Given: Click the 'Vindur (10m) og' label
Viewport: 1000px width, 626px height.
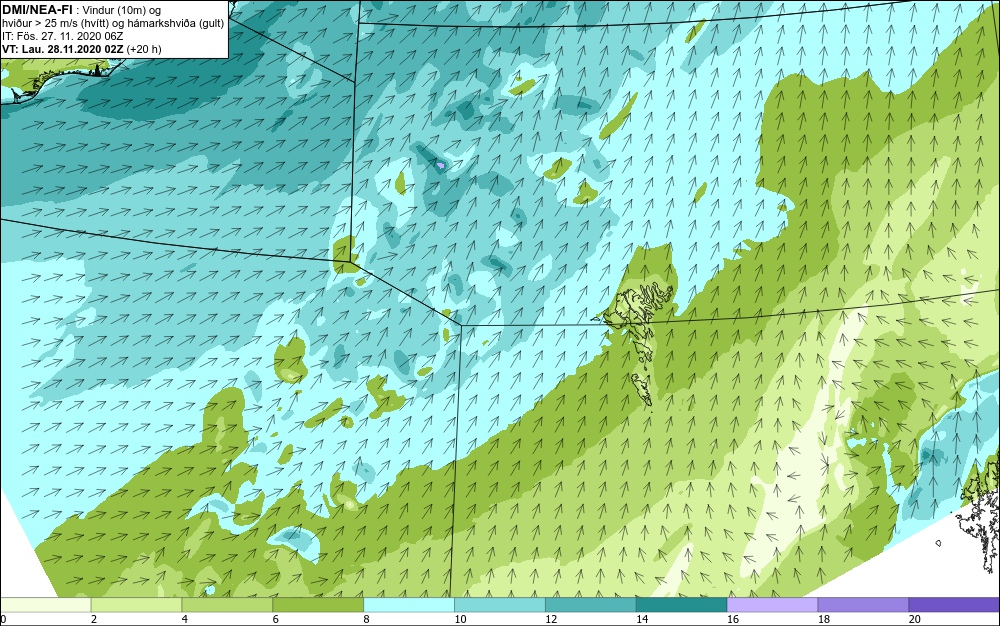Looking at the screenshot, I should pos(121,10).
